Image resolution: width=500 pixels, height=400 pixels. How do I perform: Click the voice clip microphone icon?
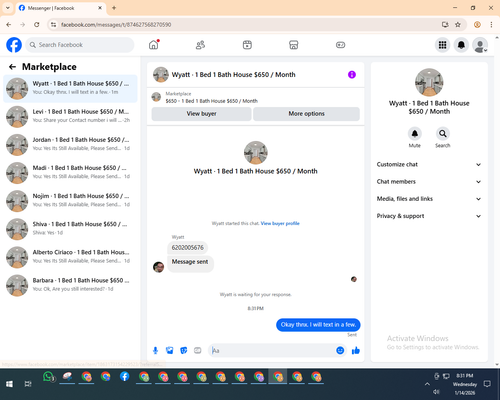[x=155, y=350]
